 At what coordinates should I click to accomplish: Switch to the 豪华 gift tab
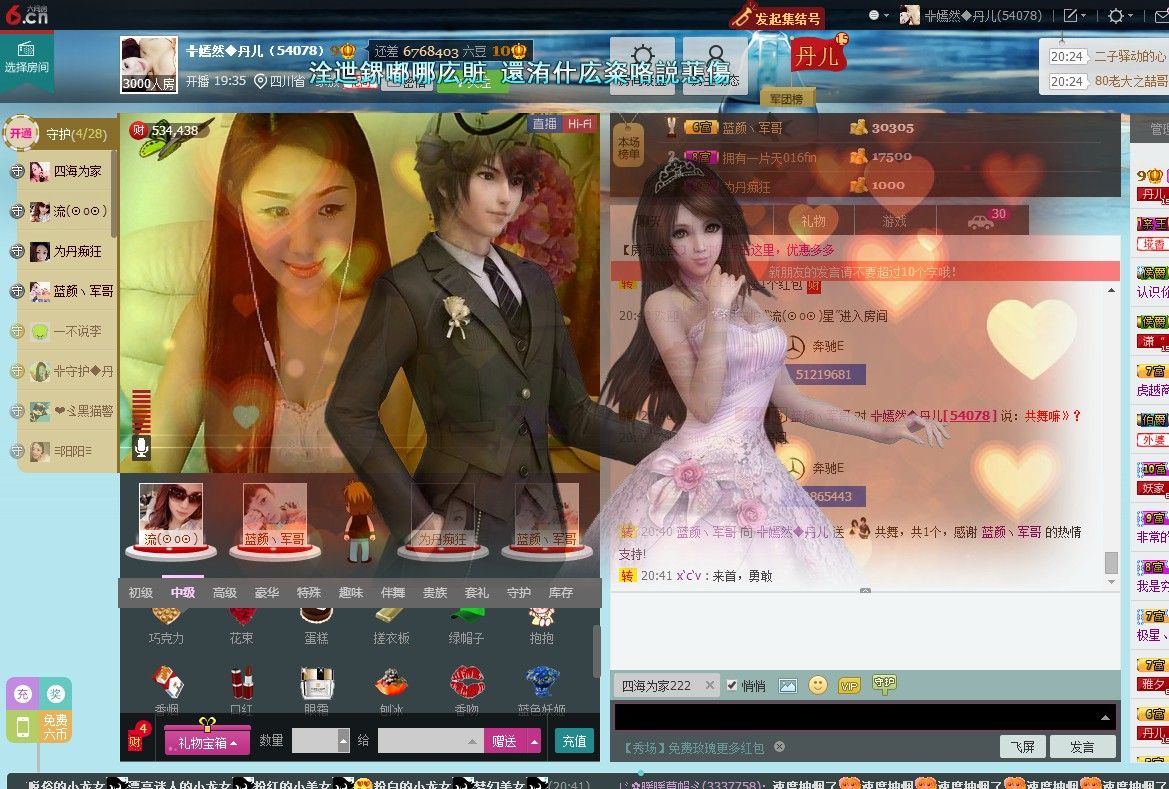click(x=266, y=592)
